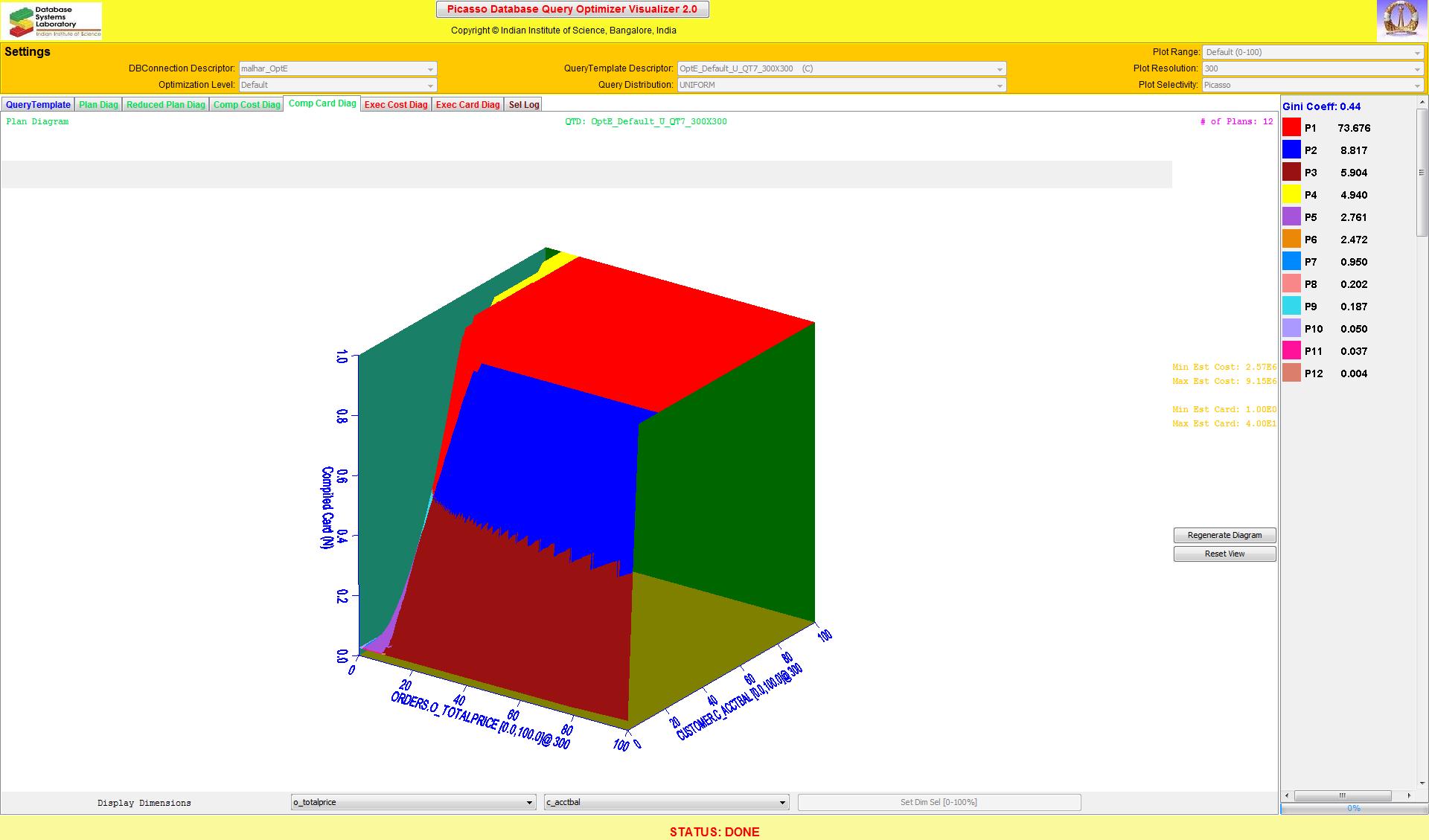This screenshot has height=840, width=1429.
Task: Click the red P1 plan swatch
Action: 1291,128
